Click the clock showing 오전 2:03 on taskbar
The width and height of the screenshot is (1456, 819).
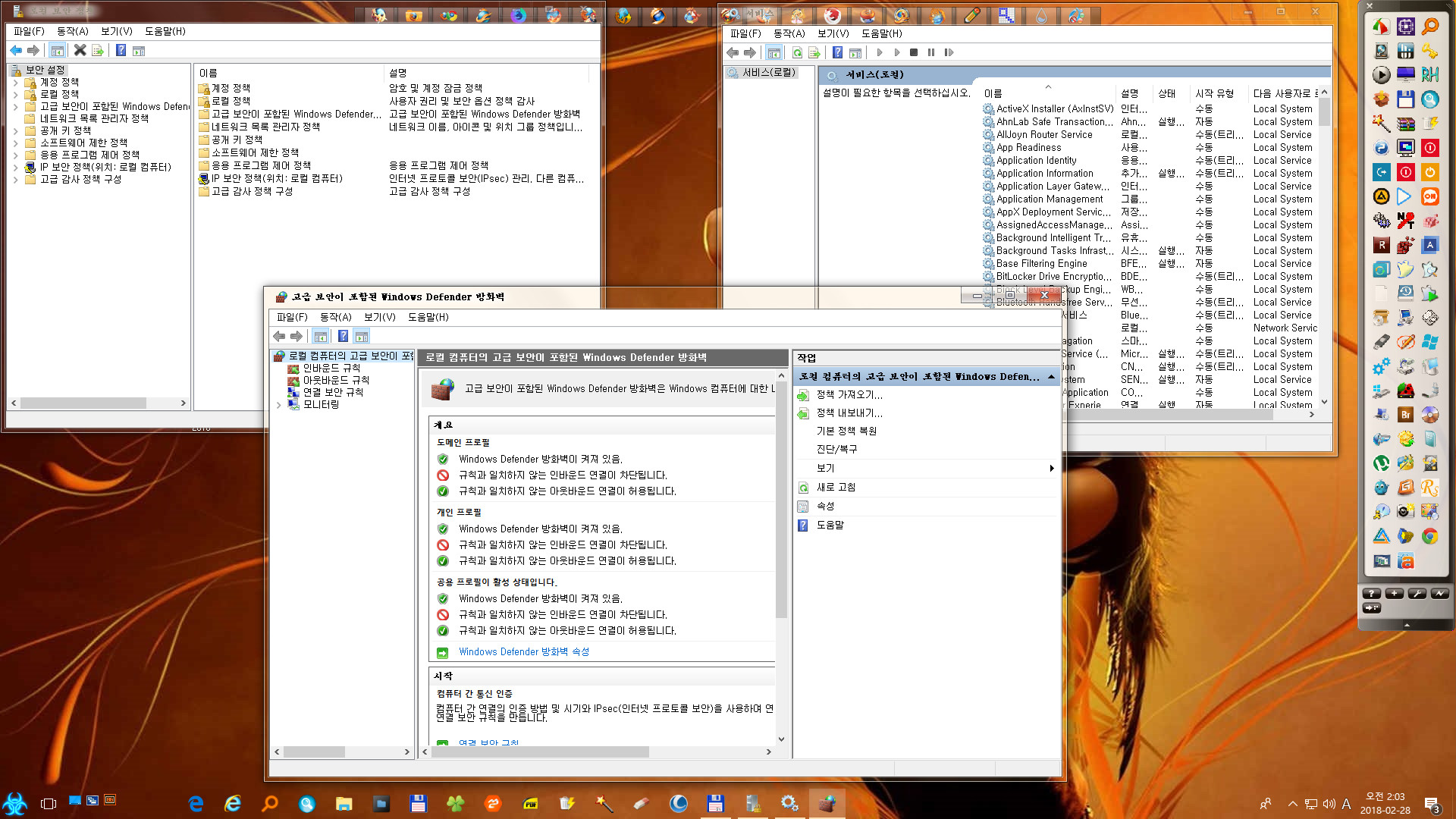(x=1385, y=797)
